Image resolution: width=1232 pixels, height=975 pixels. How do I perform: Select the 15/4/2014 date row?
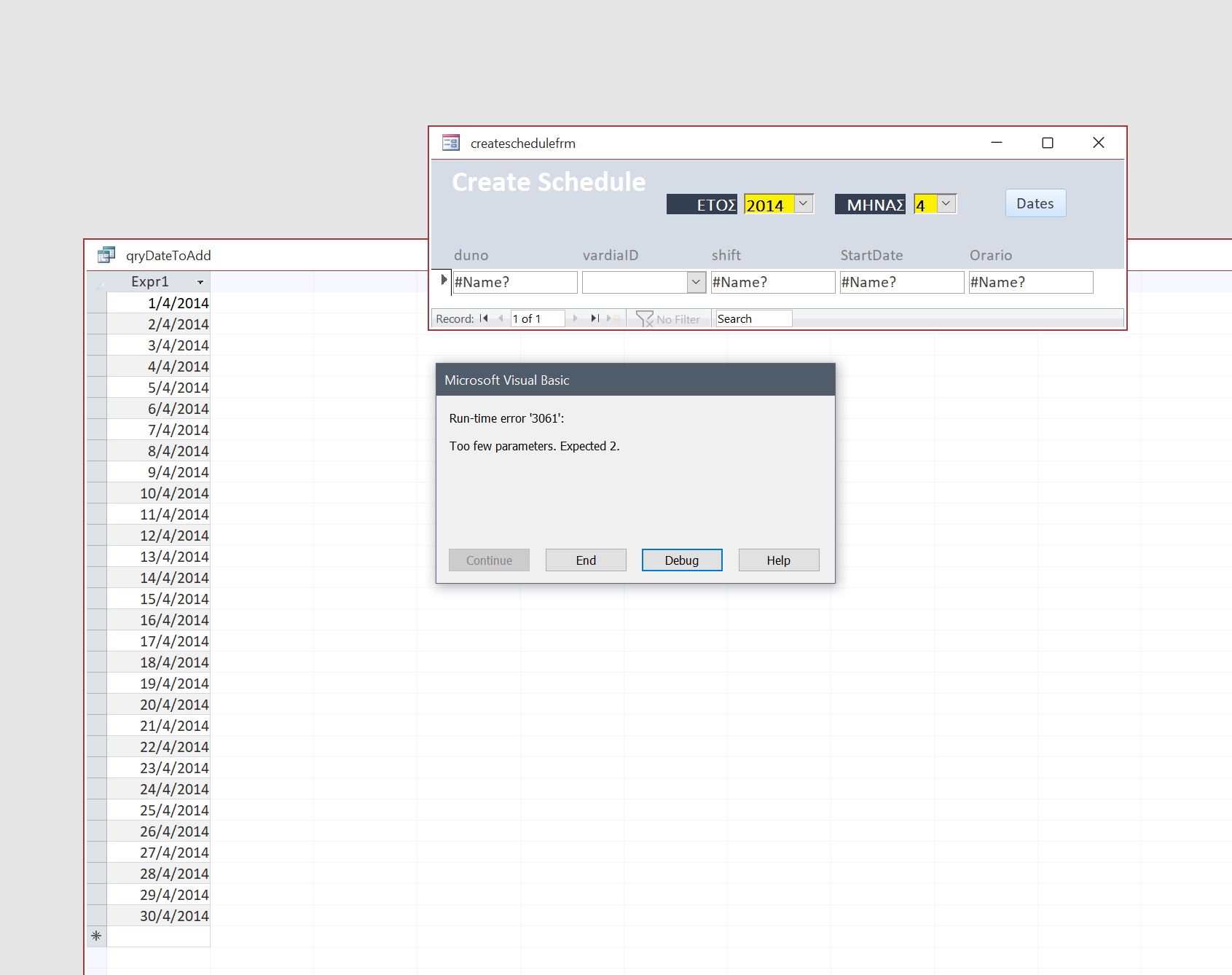pos(174,599)
